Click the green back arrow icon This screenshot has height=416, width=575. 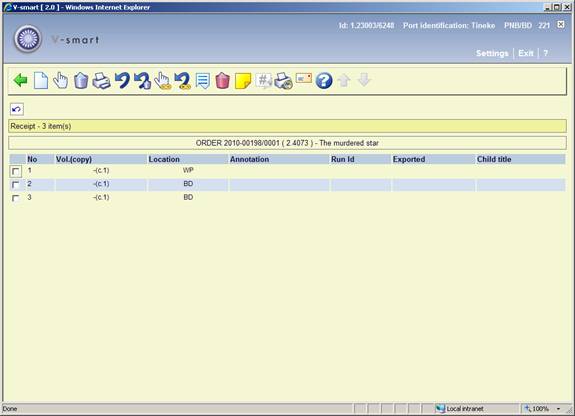[20, 80]
